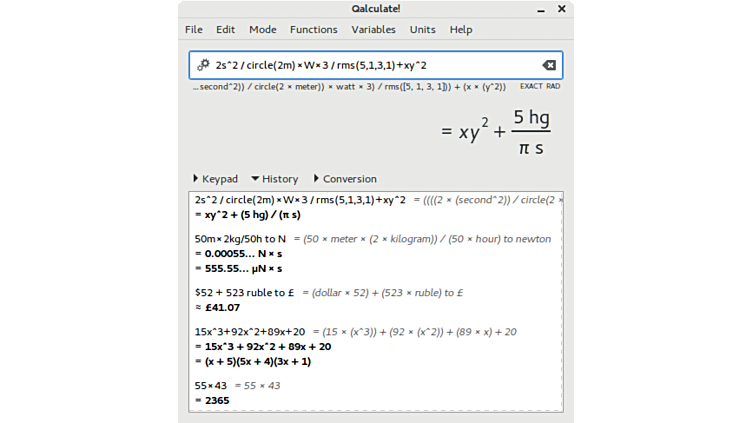Open the Edit menu

[x=226, y=30]
